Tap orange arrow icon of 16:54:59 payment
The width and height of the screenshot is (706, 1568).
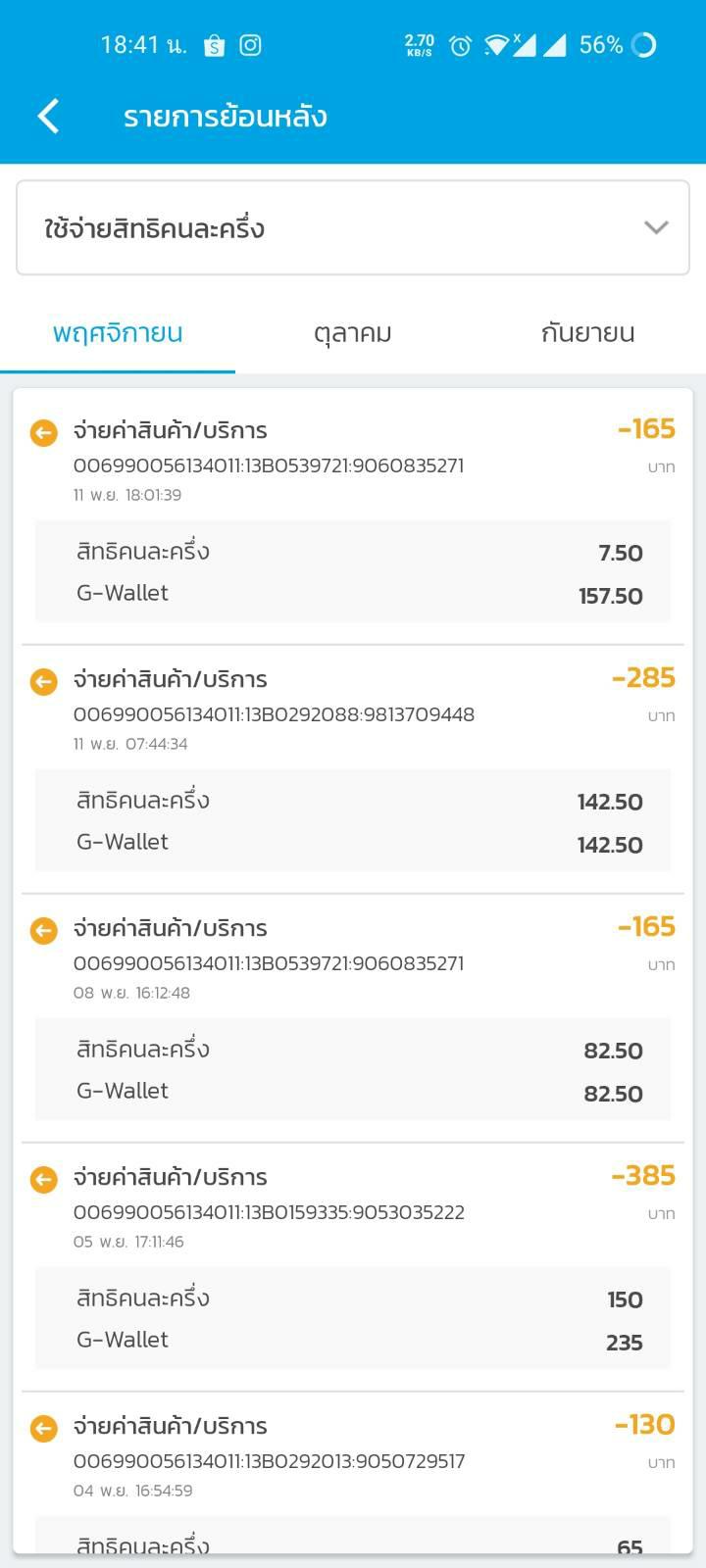click(x=44, y=1428)
